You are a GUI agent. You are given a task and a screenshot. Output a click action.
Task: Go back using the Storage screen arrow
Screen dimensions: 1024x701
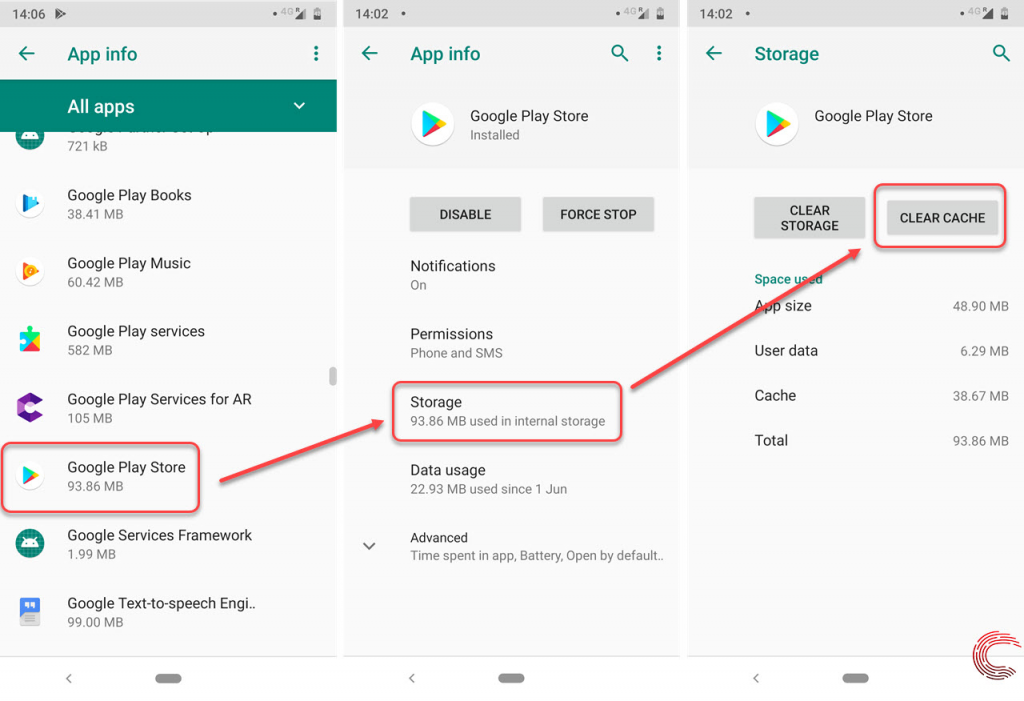pos(714,53)
